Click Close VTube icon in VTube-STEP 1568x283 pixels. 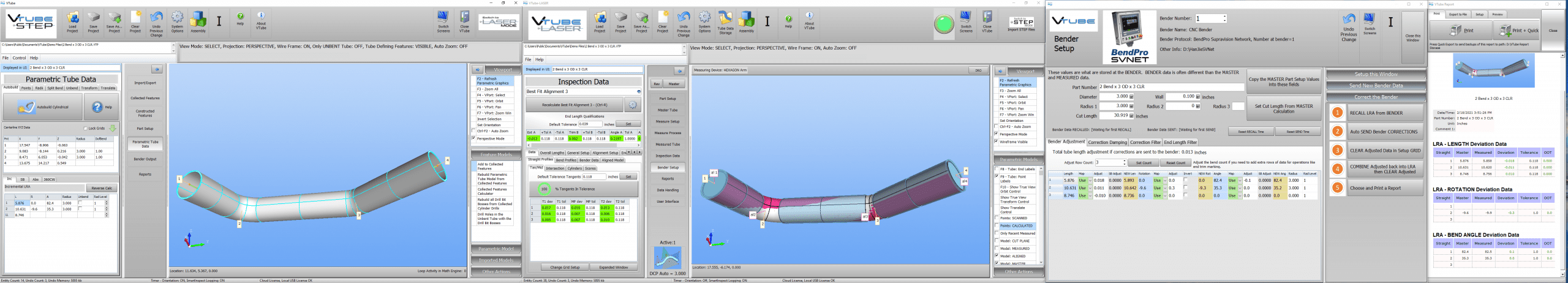(465, 22)
